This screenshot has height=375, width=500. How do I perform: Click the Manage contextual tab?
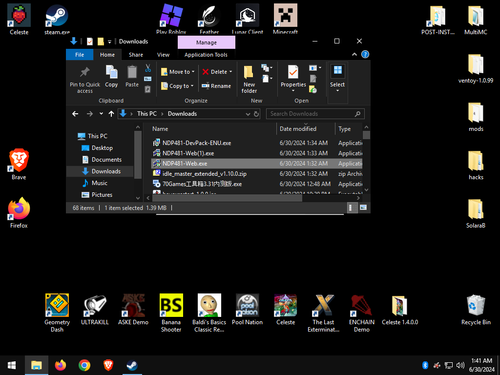206,43
